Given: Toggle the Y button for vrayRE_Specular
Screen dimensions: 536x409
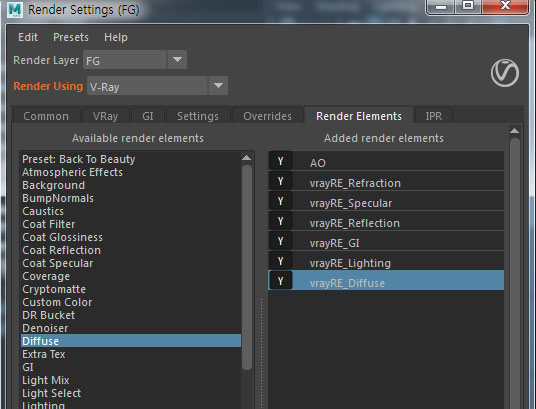Looking at the screenshot, I should (280, 201).
